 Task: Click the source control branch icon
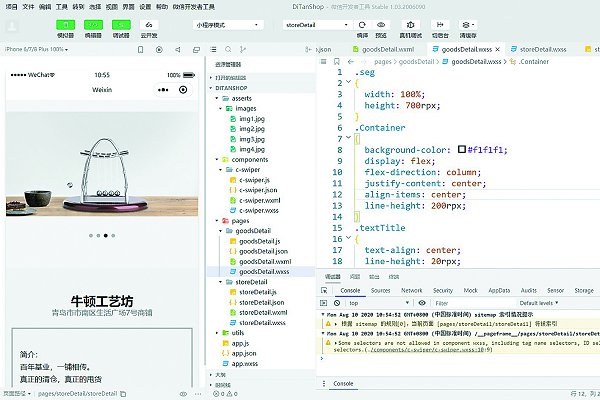click(x=243, y=49)
